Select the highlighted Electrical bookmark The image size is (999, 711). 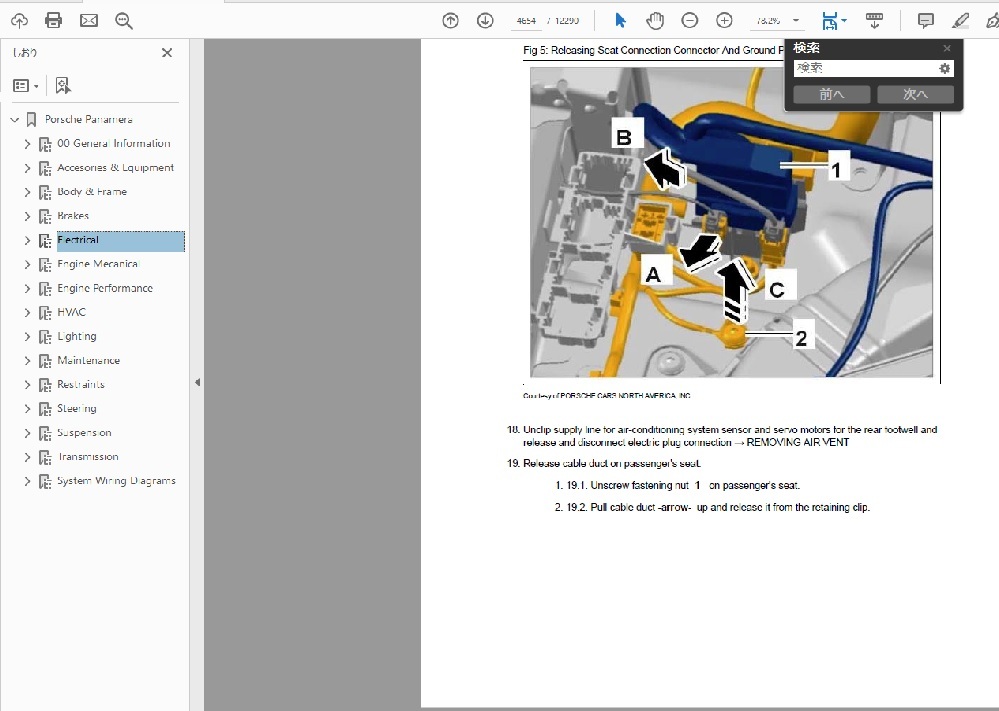[120, 241]
